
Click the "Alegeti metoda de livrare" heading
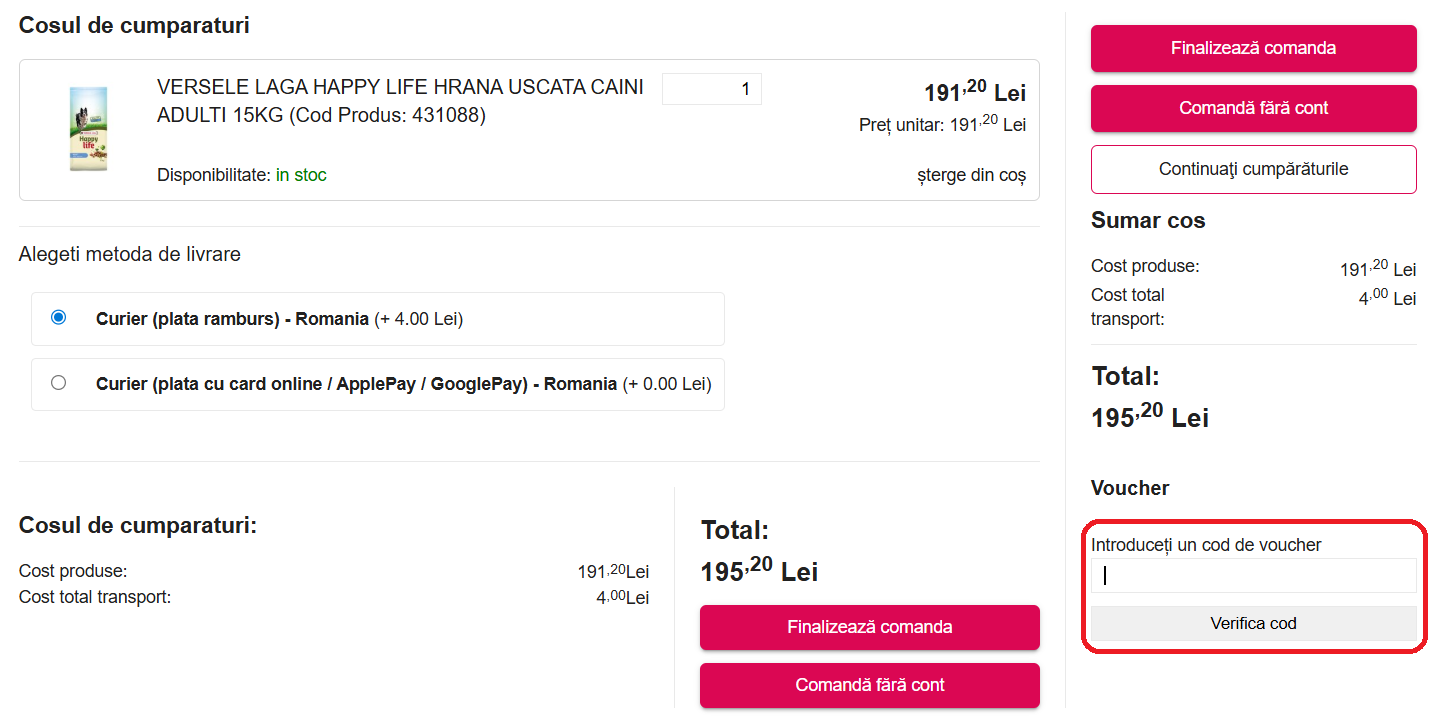click(x=130, y=254)
